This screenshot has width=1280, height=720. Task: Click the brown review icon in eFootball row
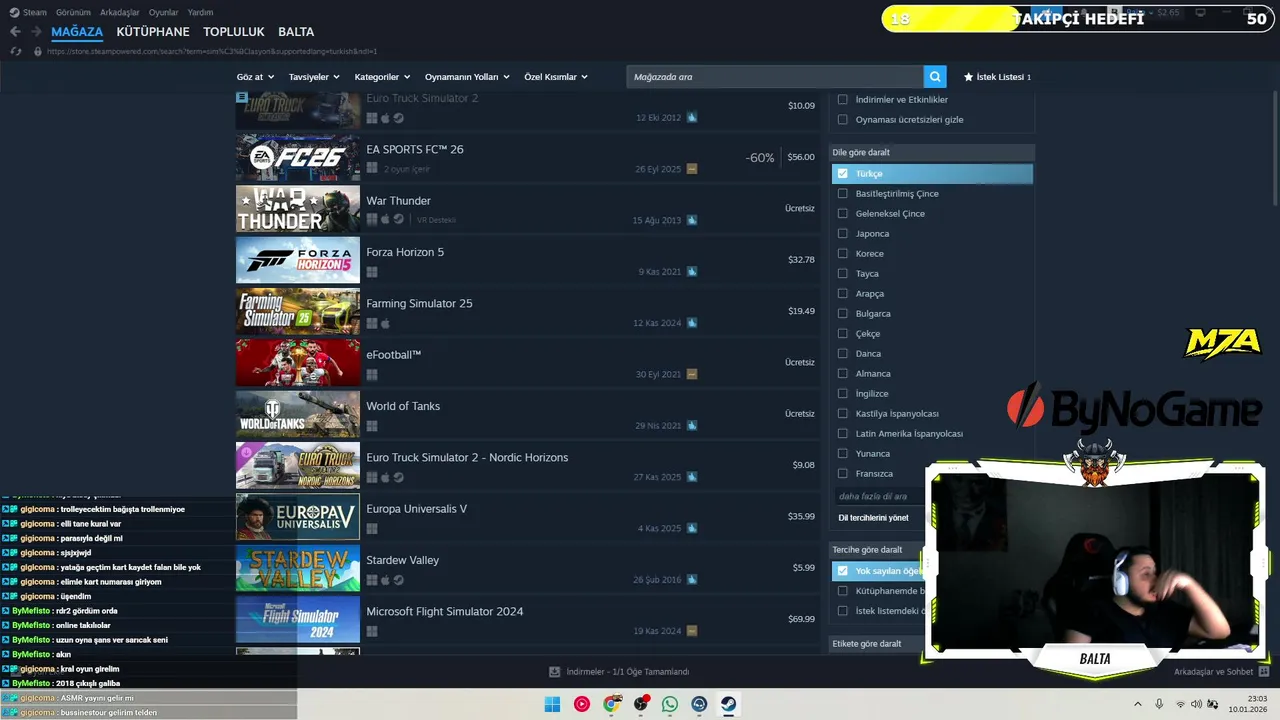(692, 374)
